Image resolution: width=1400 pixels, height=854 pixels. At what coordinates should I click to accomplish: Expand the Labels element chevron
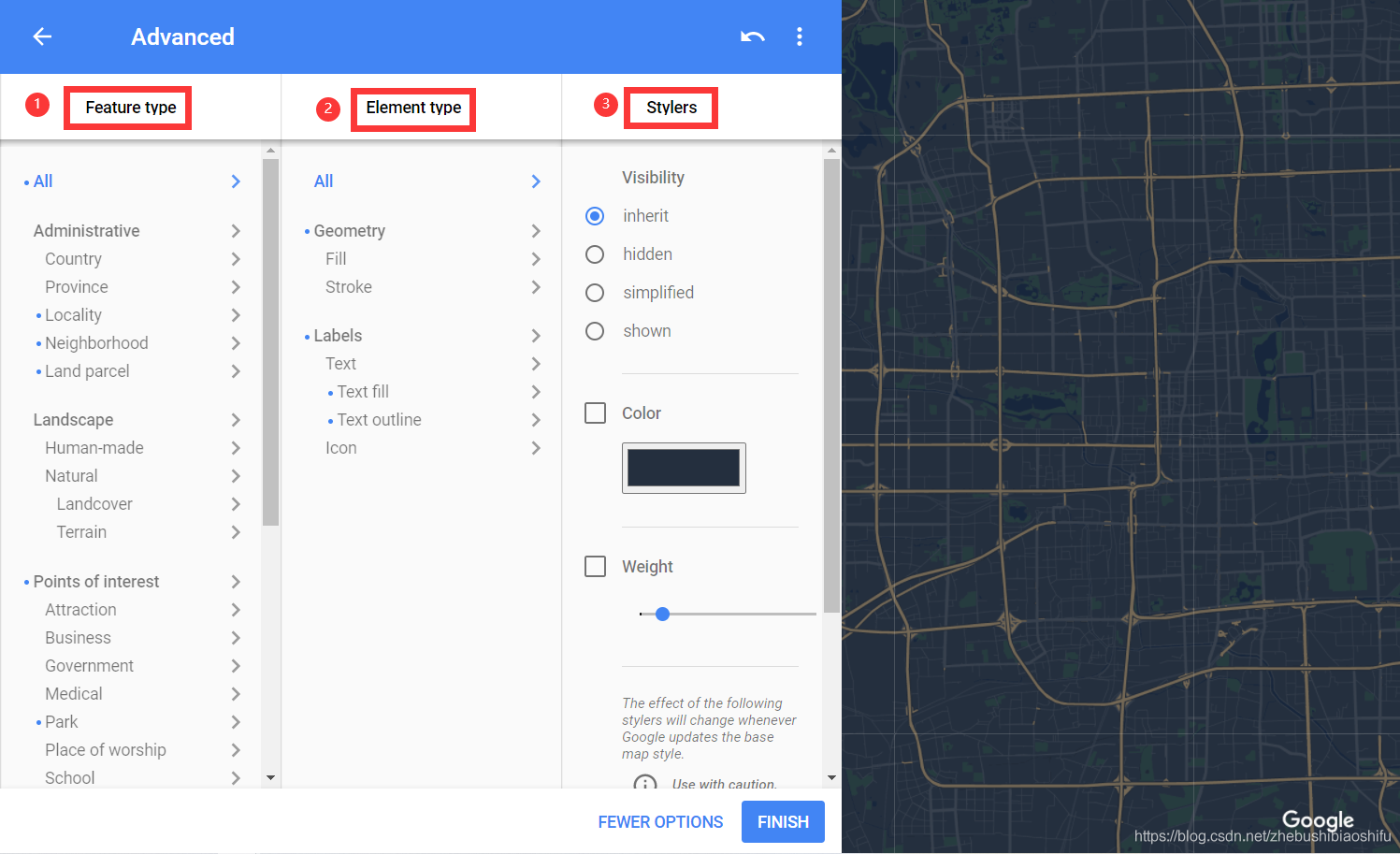pyautogui.click(x=536, y=336)
